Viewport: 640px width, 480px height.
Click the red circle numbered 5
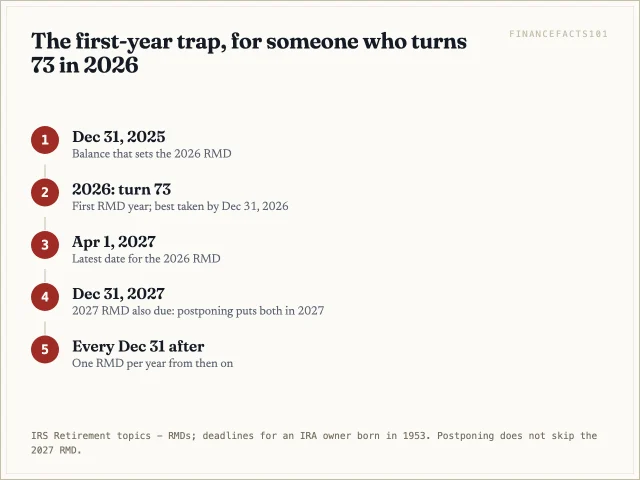tap(45, 349)
